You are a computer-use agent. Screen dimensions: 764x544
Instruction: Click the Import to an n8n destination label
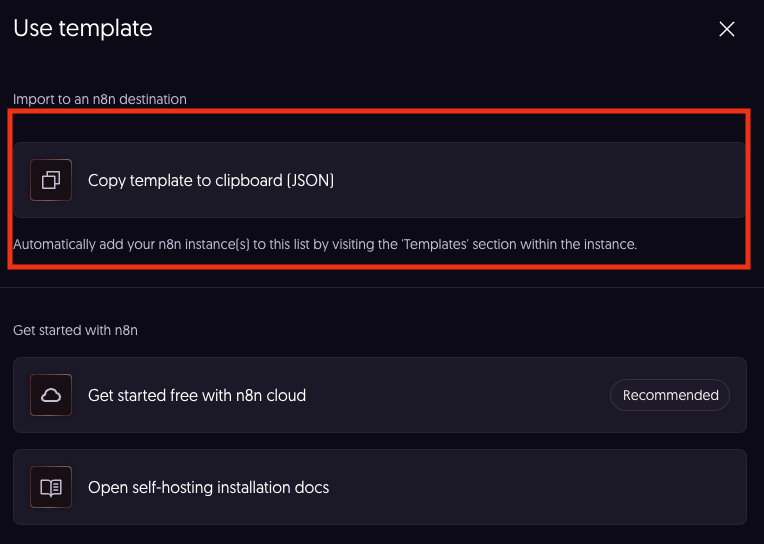[100, 99]
